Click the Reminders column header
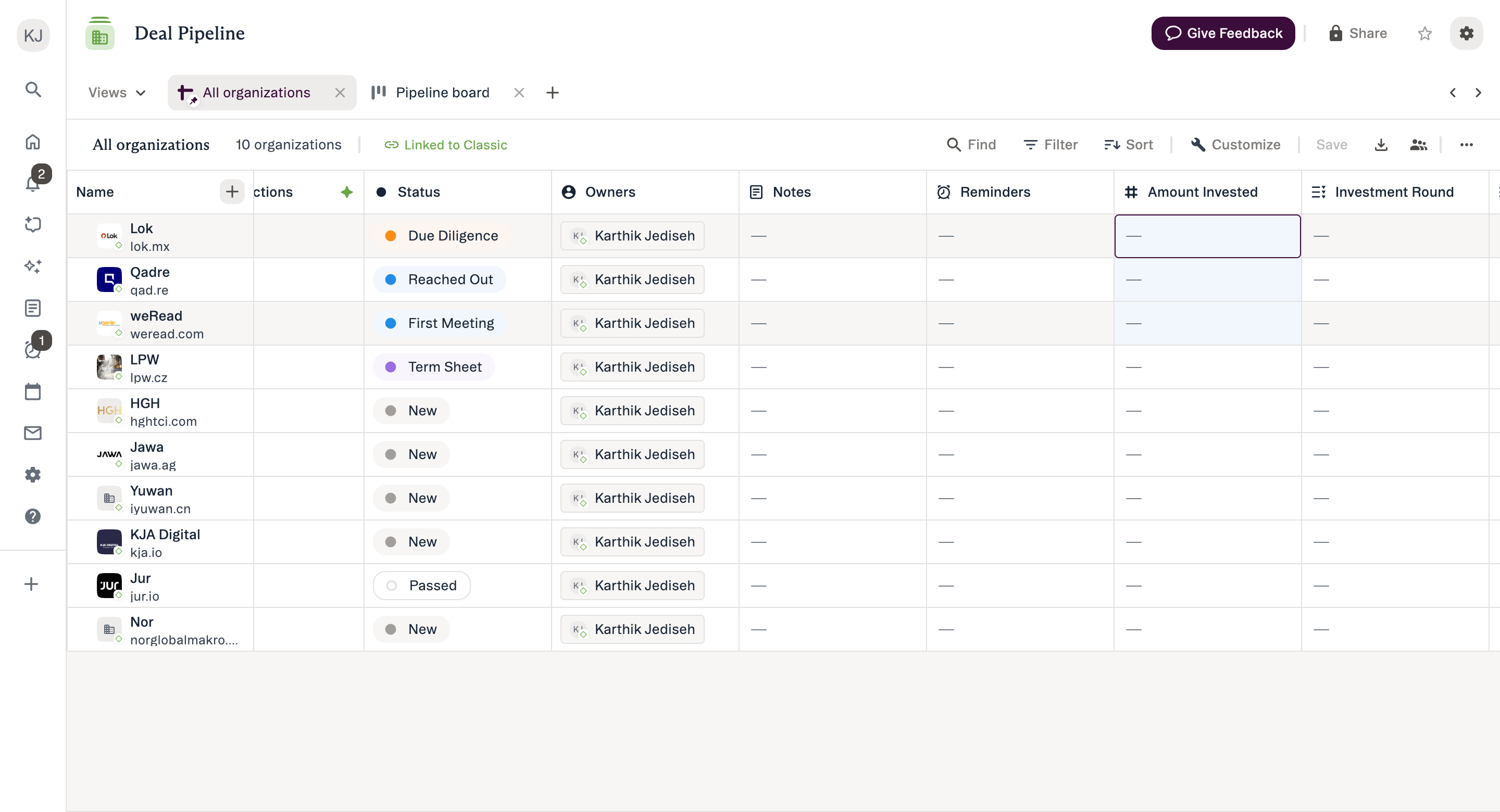Image resolution: width=1500 pixels, height=812 pixels. click(1020, 192)
